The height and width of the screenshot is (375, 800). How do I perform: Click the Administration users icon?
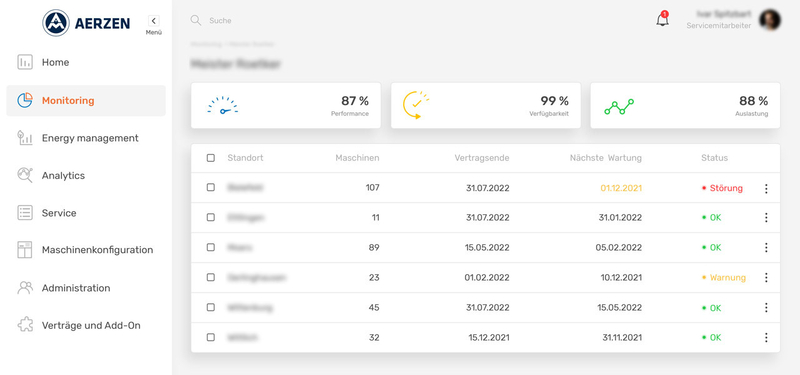point(24,288)
